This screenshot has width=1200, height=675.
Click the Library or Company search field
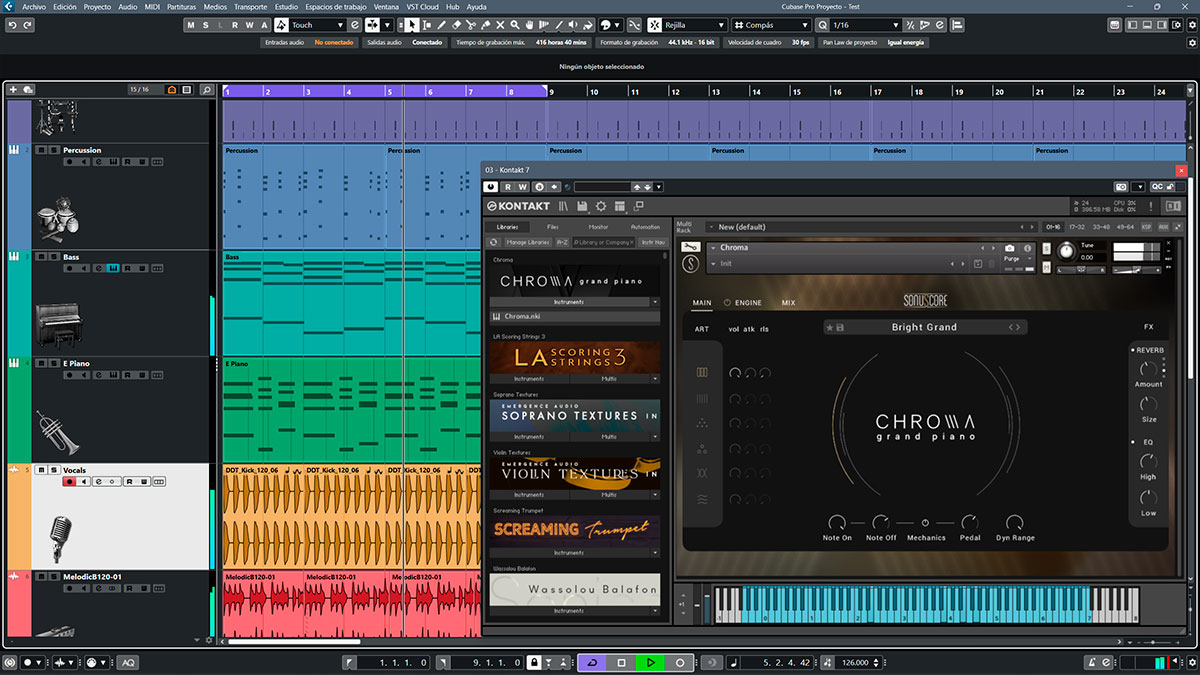tap(604, 242)
